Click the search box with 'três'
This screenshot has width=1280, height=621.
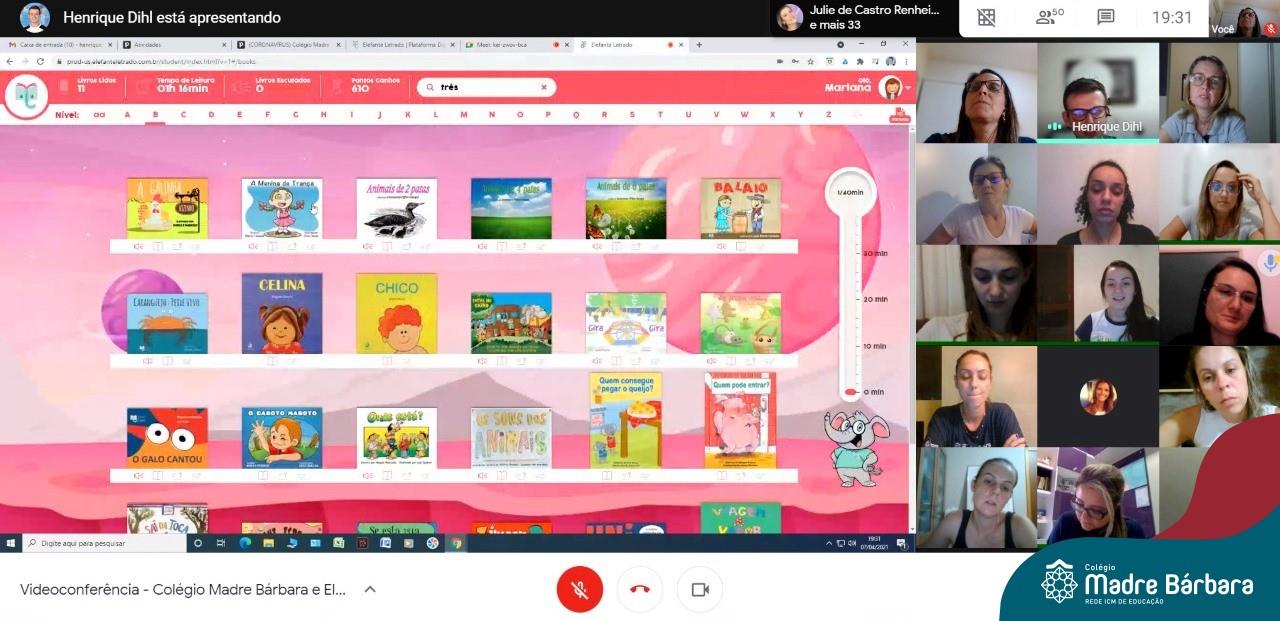click(x=485, y=88)
